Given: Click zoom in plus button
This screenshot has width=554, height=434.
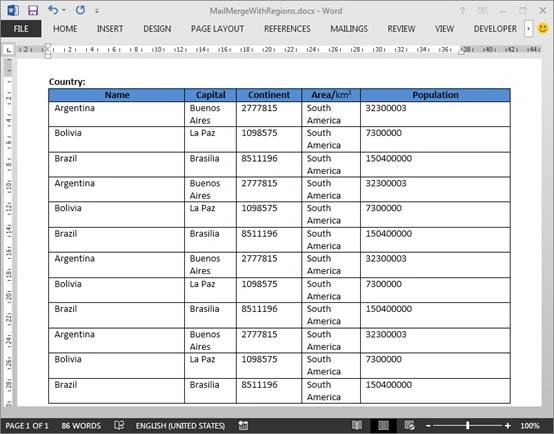Looking at the screenshot, I should [x=508, y=426].
